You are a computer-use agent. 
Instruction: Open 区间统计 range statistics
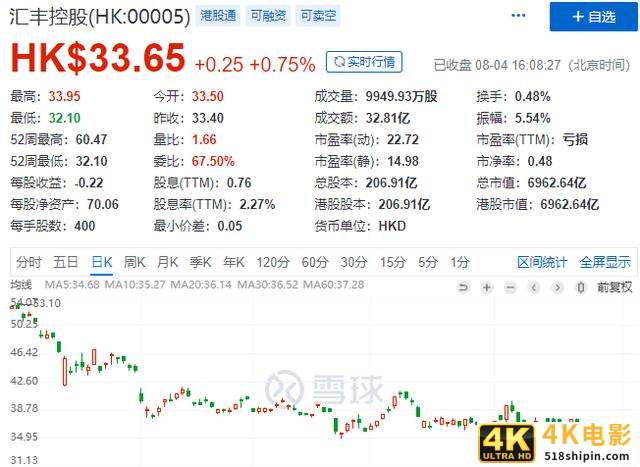[542, 262]
